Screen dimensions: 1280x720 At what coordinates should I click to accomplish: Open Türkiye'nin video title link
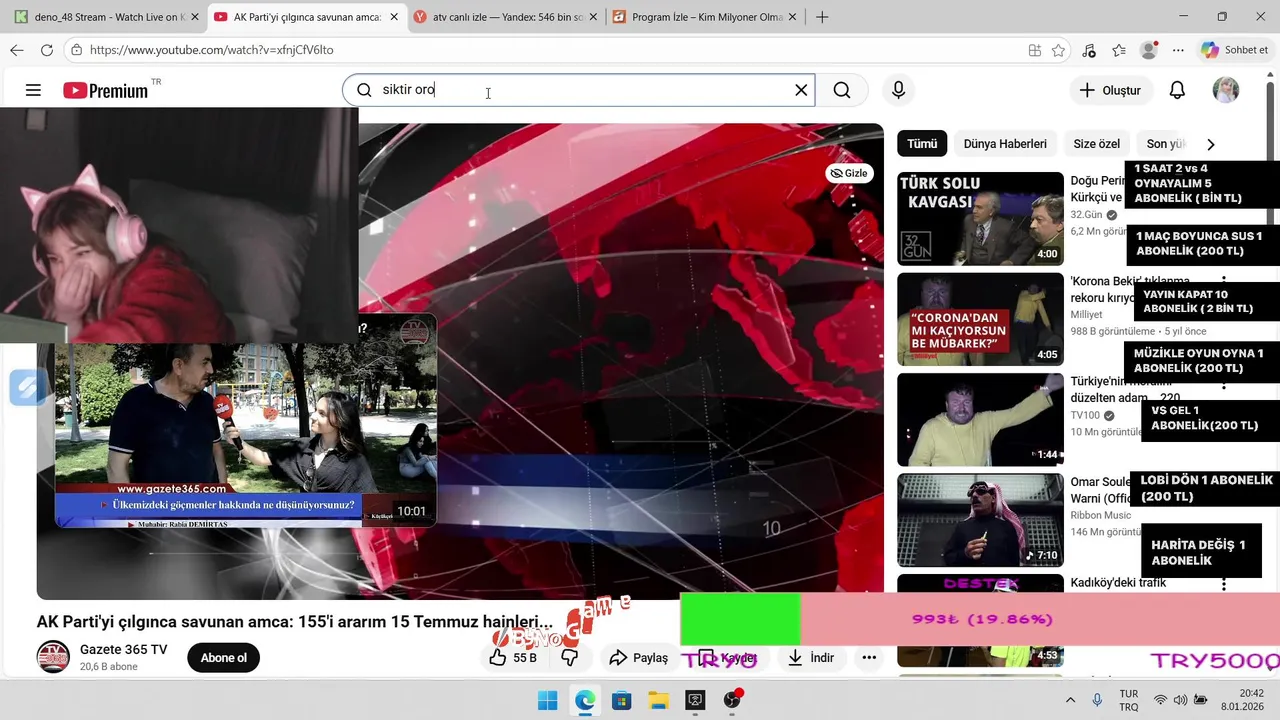[x=1124, y=389]
